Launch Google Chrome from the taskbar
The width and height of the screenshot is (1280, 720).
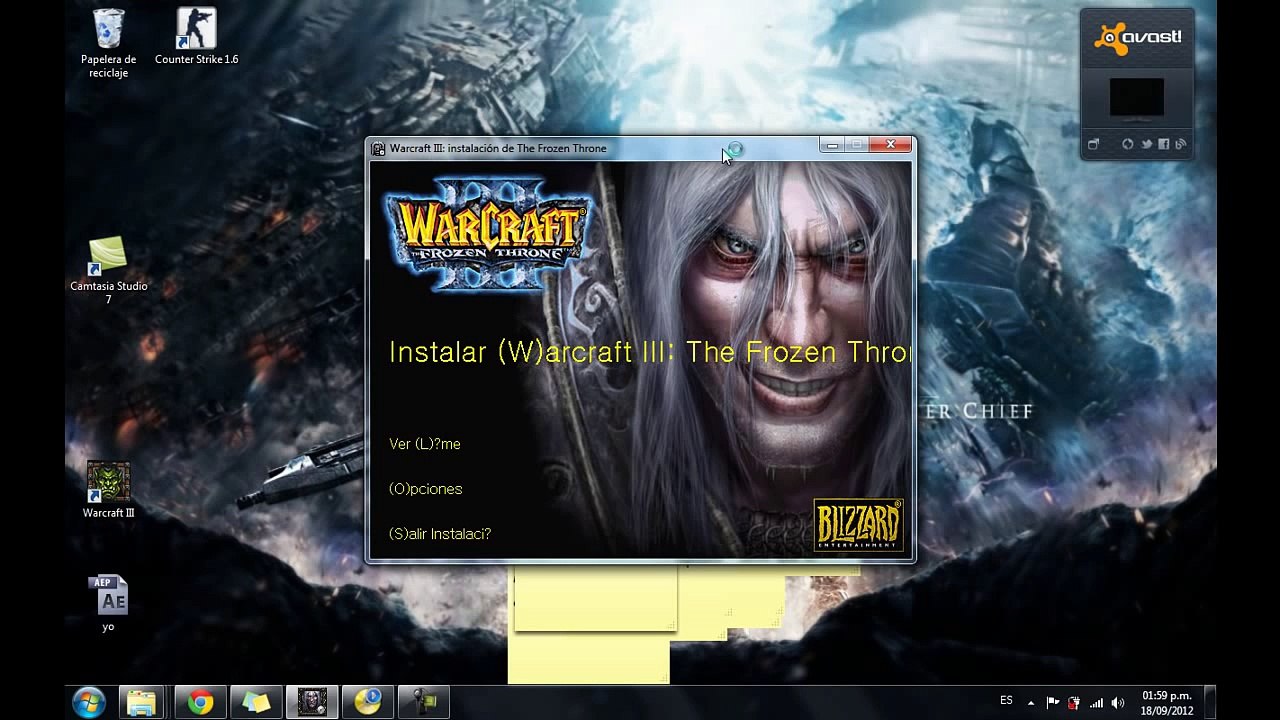pos(200,702)
